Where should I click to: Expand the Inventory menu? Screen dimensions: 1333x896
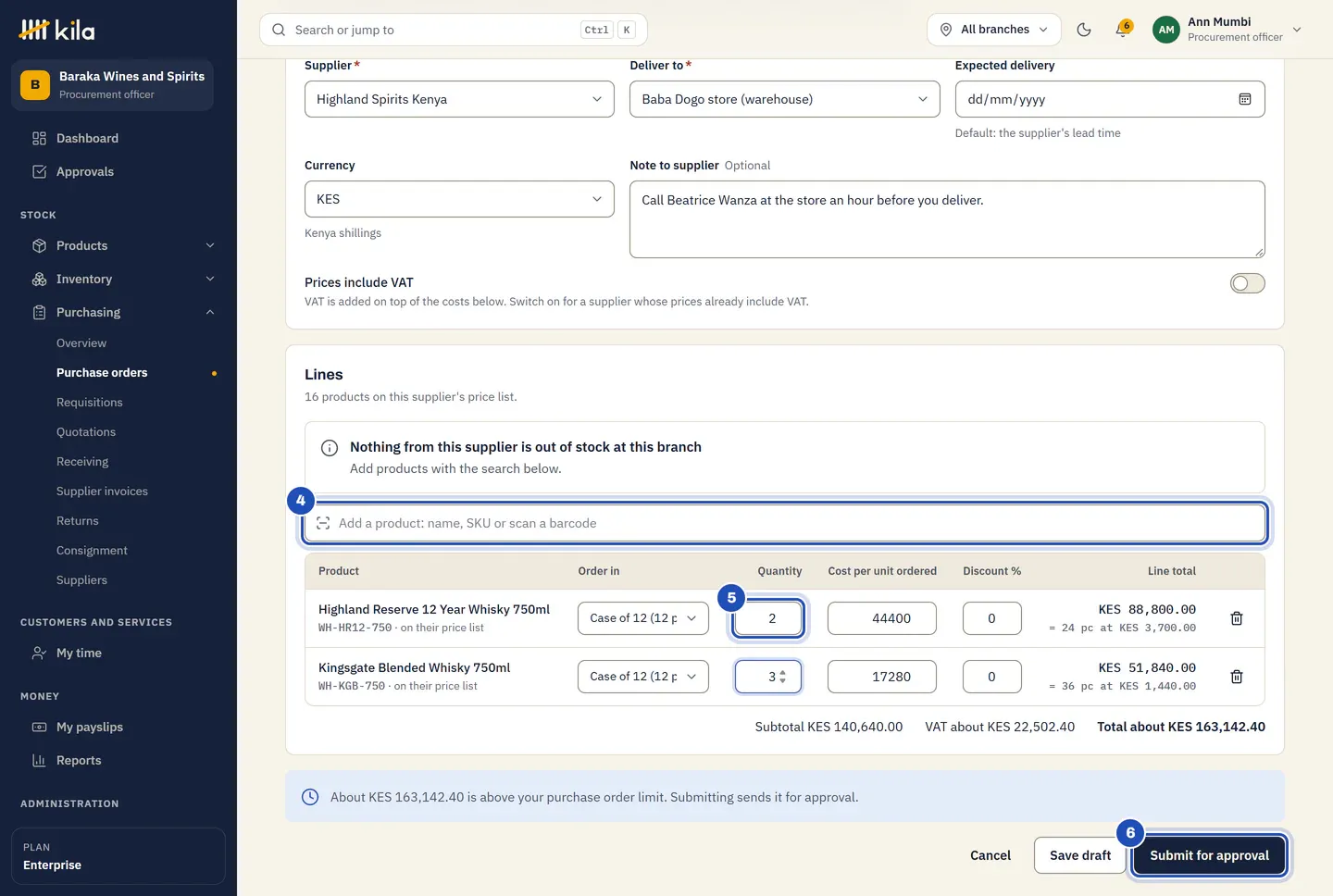124,279
